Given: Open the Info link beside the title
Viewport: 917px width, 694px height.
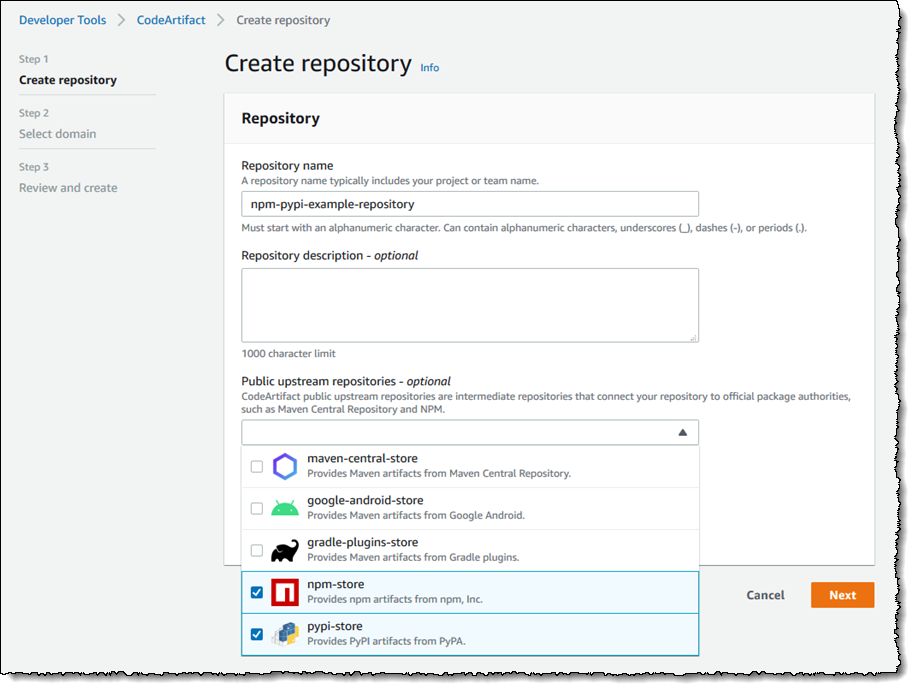Looking at the screenshot, I should 429,68.
